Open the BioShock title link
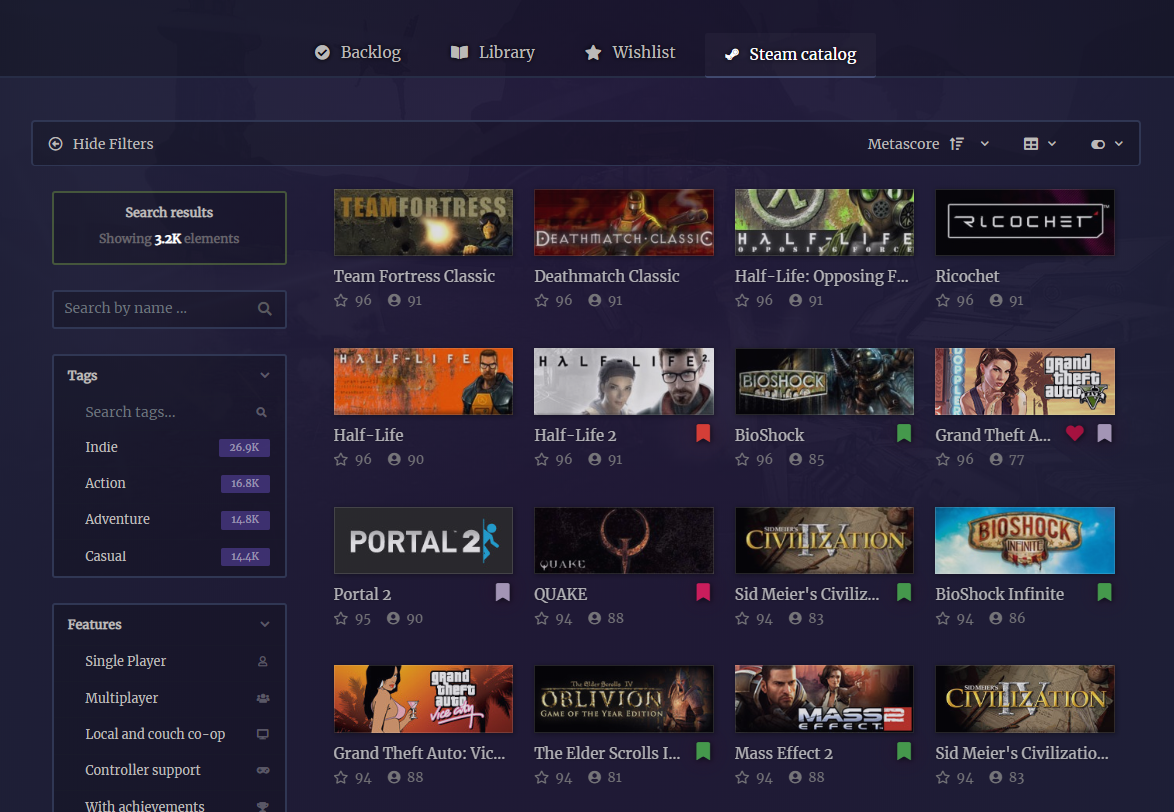This screenshot has width=1174, height=812. click(769, 435)
